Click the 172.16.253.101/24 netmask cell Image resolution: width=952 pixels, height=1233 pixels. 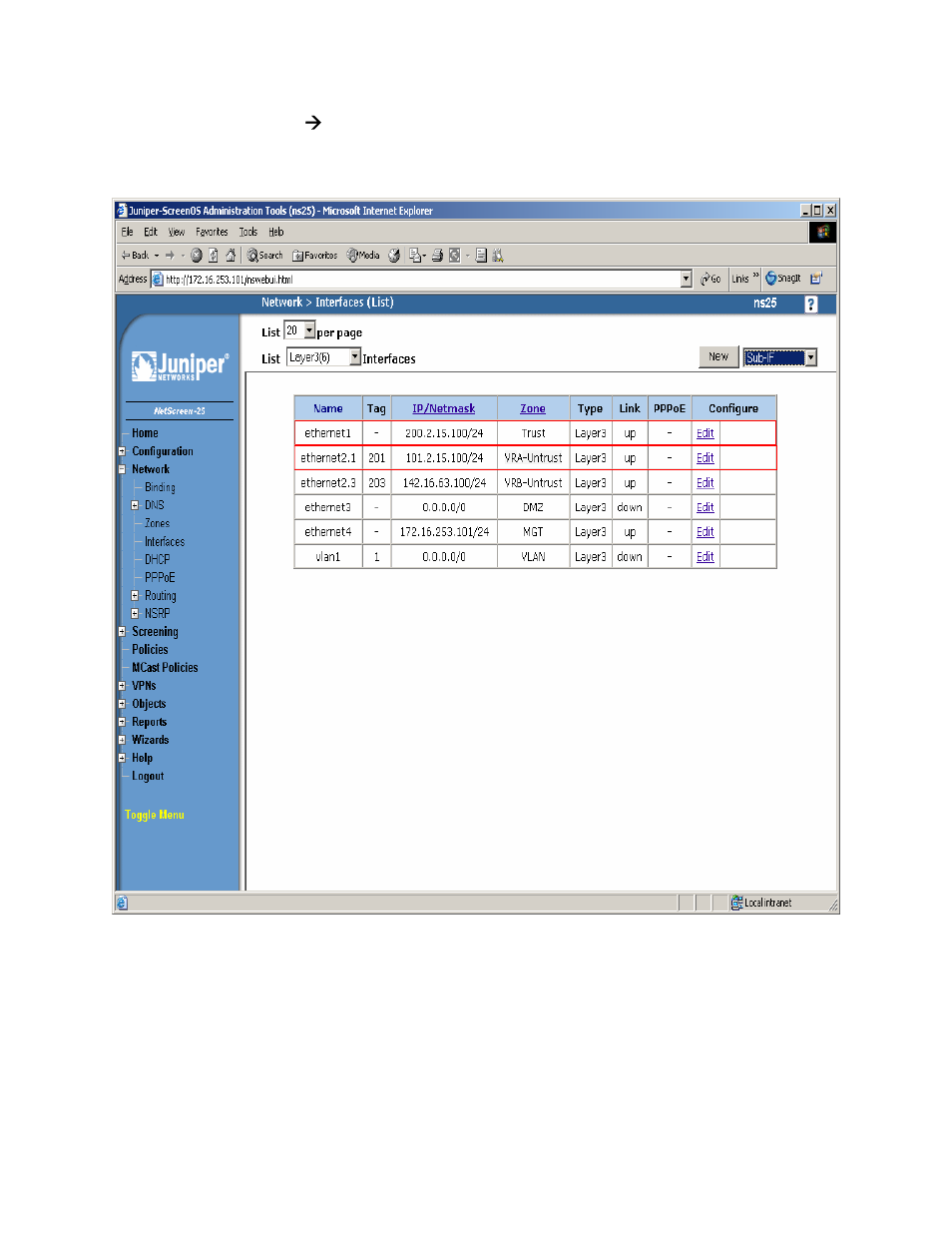[444, 532]
